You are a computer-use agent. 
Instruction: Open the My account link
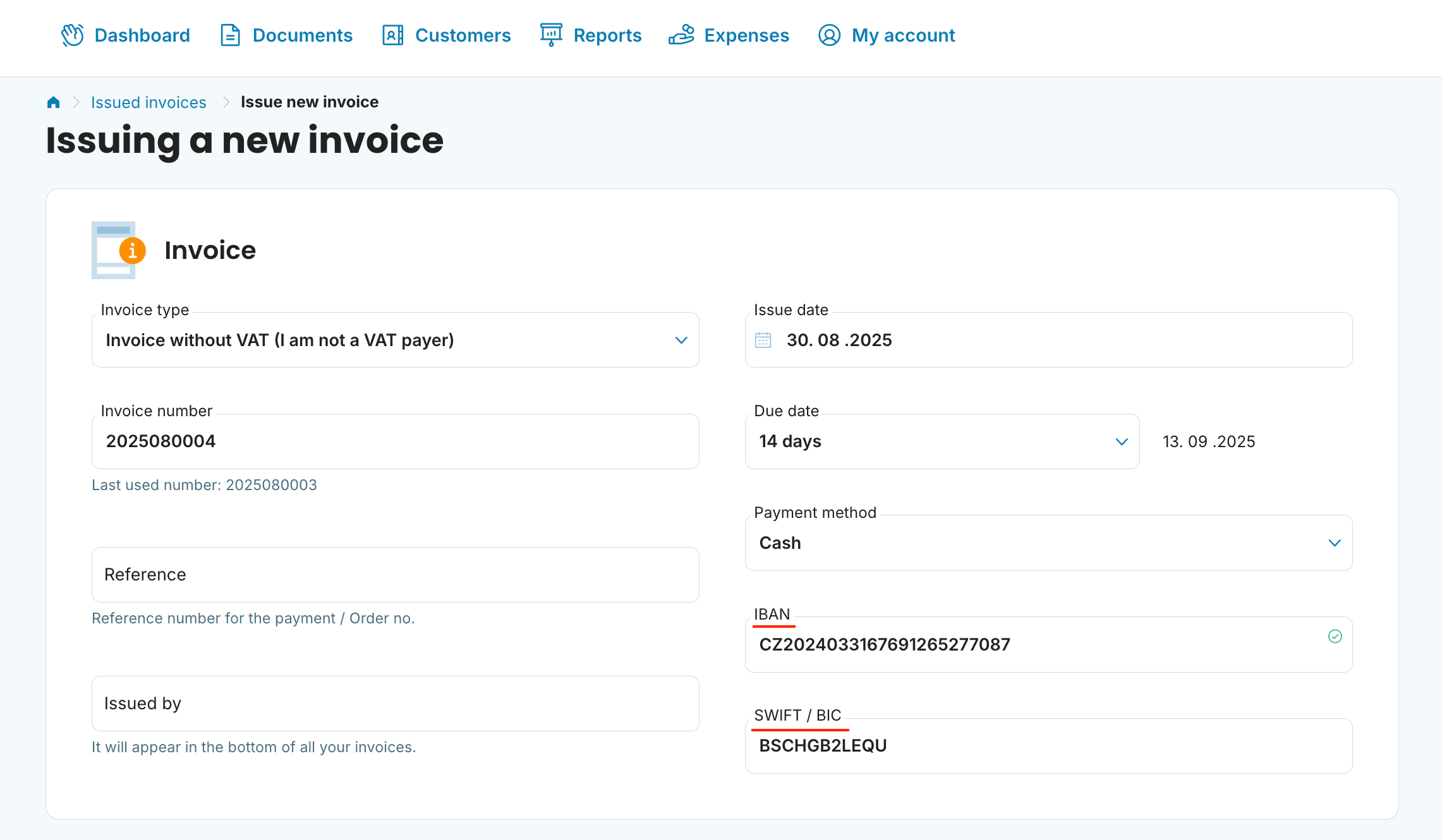(903, 35)
